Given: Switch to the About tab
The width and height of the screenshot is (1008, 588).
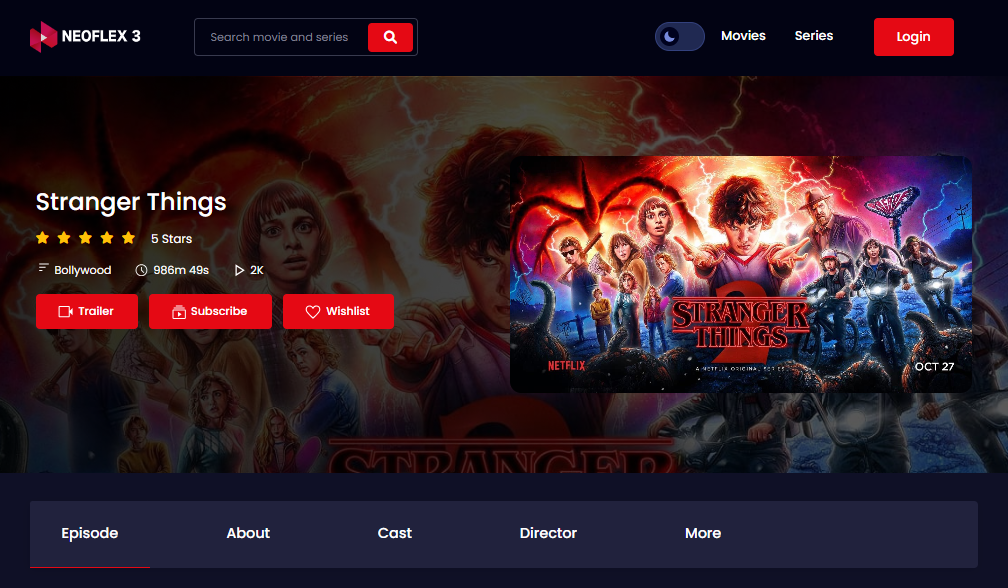Looking at the screenshot, I should 248,533.
